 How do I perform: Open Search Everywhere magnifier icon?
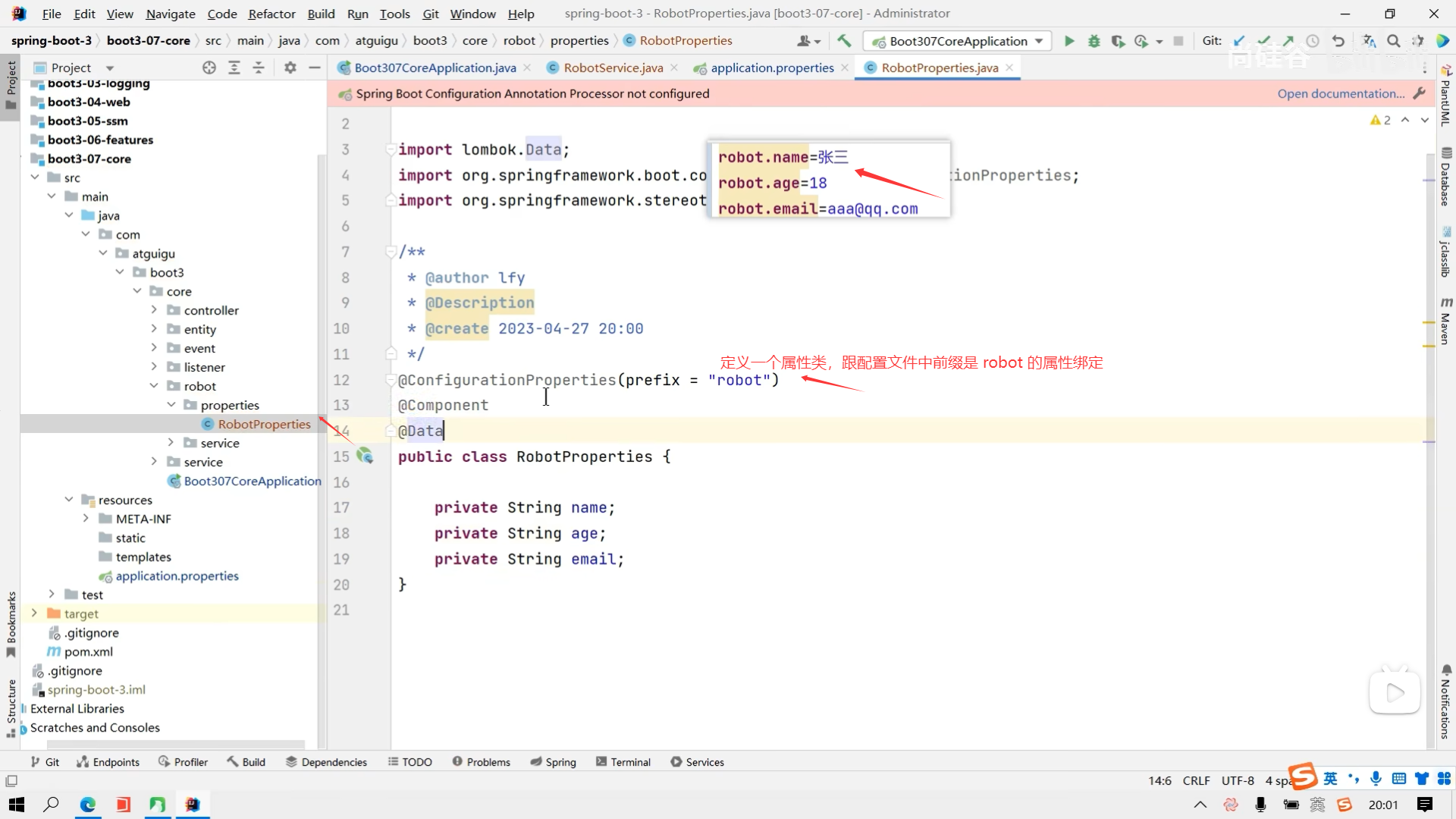coord(1393,41)
